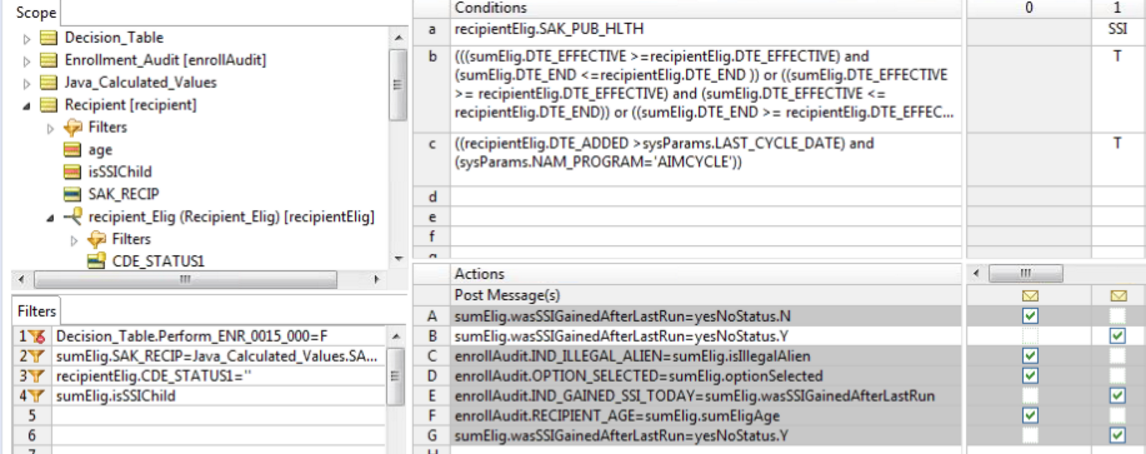Click T value for condition b column 1
Screen dimensions: 1146x454
coord(1118,88)
